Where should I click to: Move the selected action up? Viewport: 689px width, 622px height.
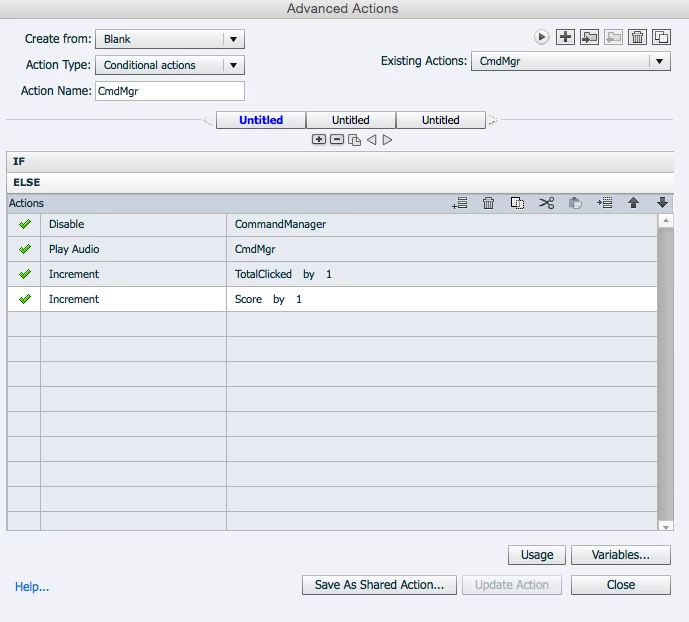click(x=633, y=203)
